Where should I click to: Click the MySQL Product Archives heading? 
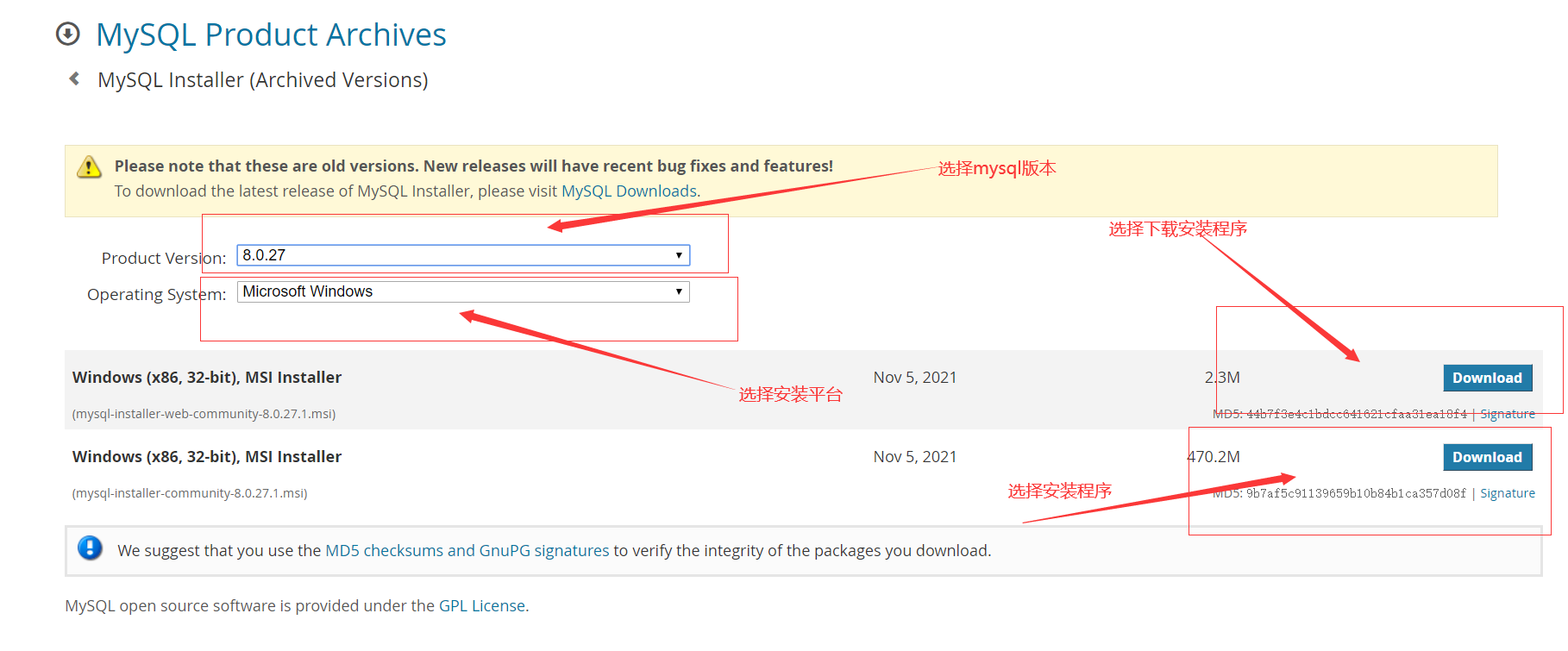pyautogui.click(x=271, y=34)
